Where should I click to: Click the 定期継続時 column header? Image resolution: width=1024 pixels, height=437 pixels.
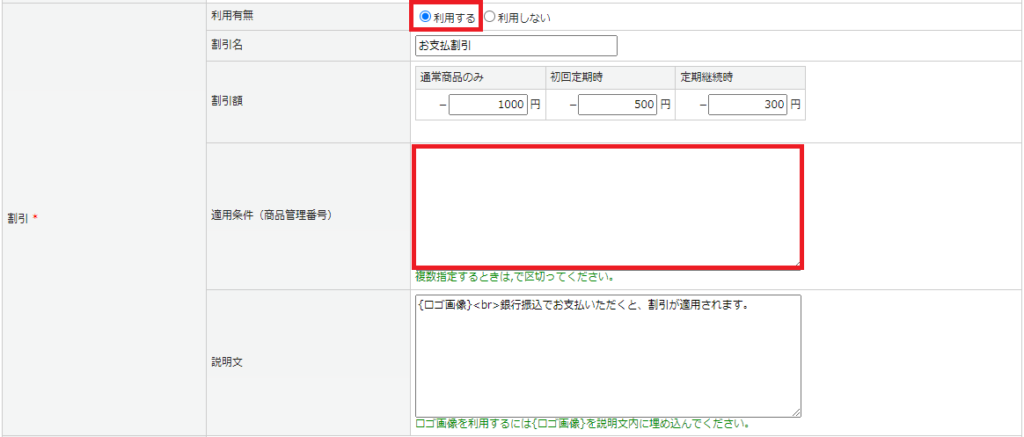point(740,77)
